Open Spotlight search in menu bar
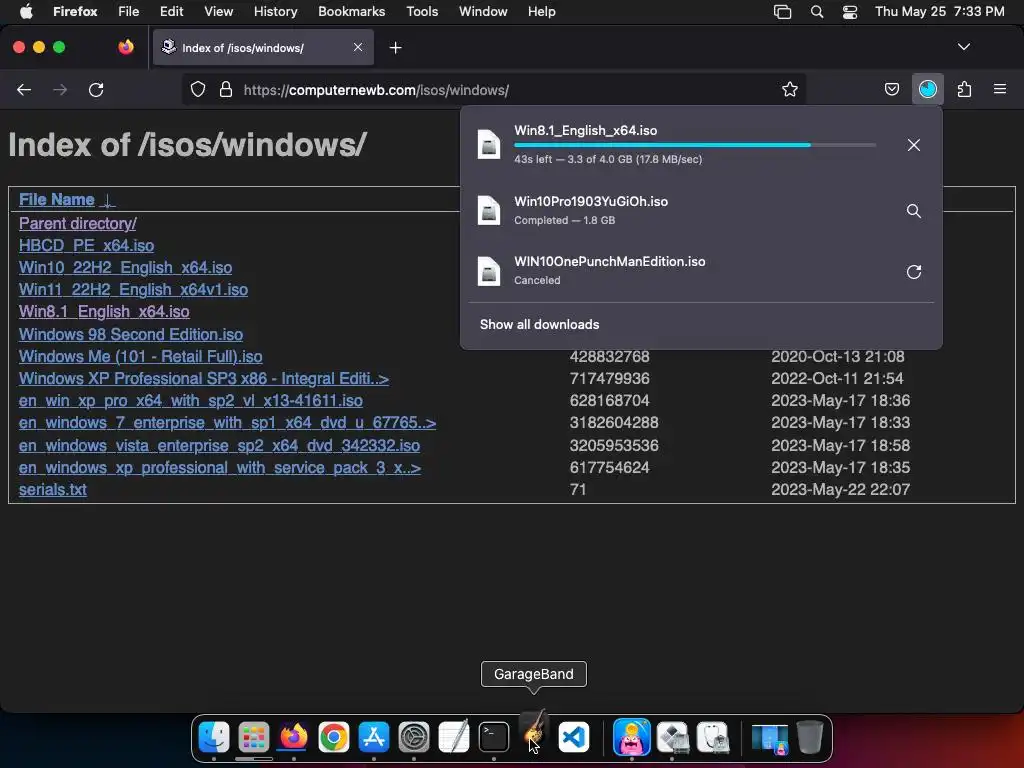 tap(816, 12)
